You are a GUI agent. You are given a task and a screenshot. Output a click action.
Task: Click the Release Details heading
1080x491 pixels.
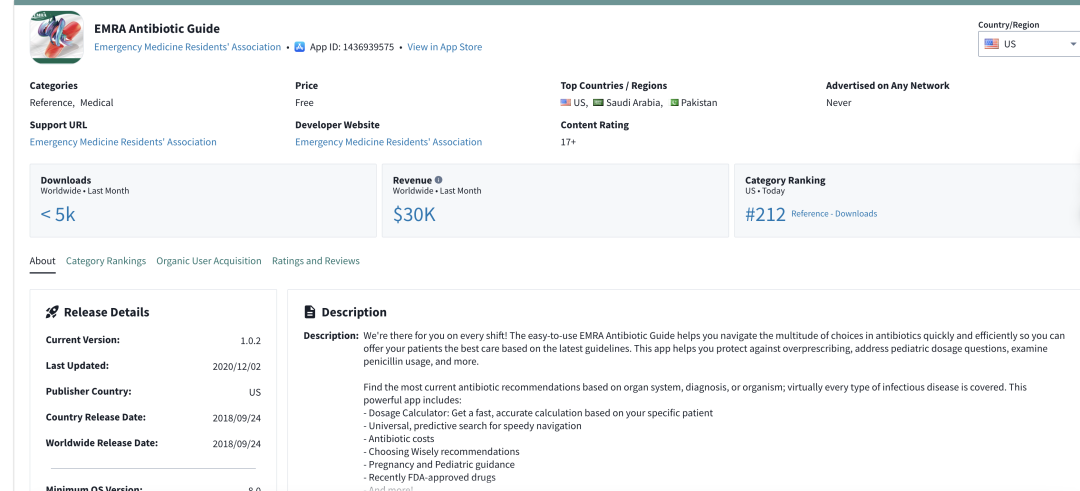106,312
